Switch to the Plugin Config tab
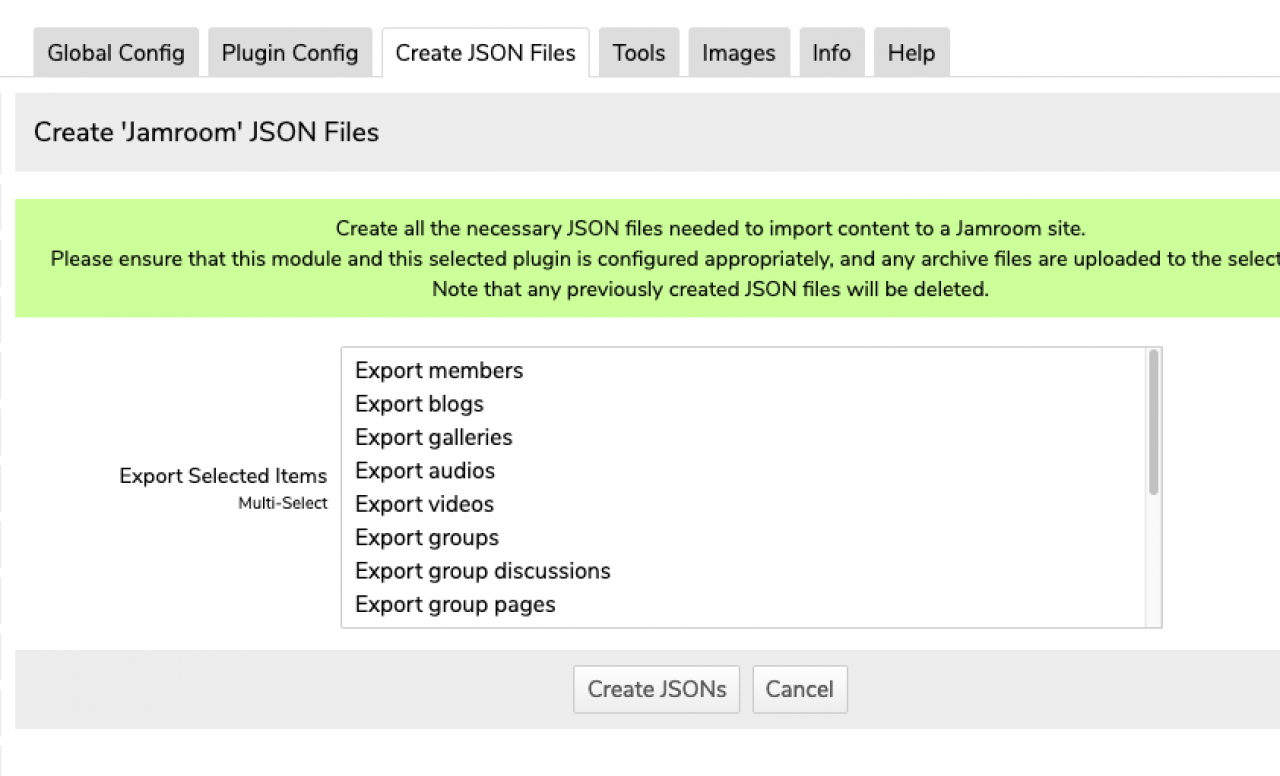Screen dimensions: 1280x776 290,53
